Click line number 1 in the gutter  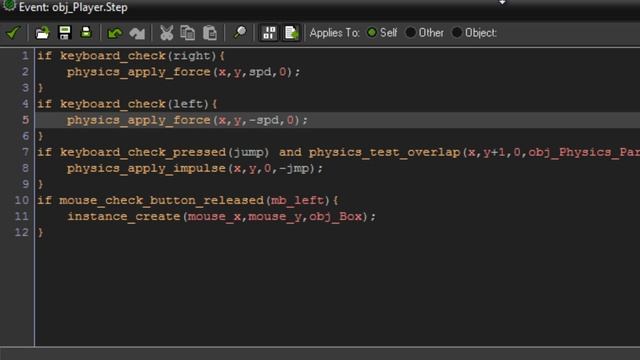pos(25,56)
